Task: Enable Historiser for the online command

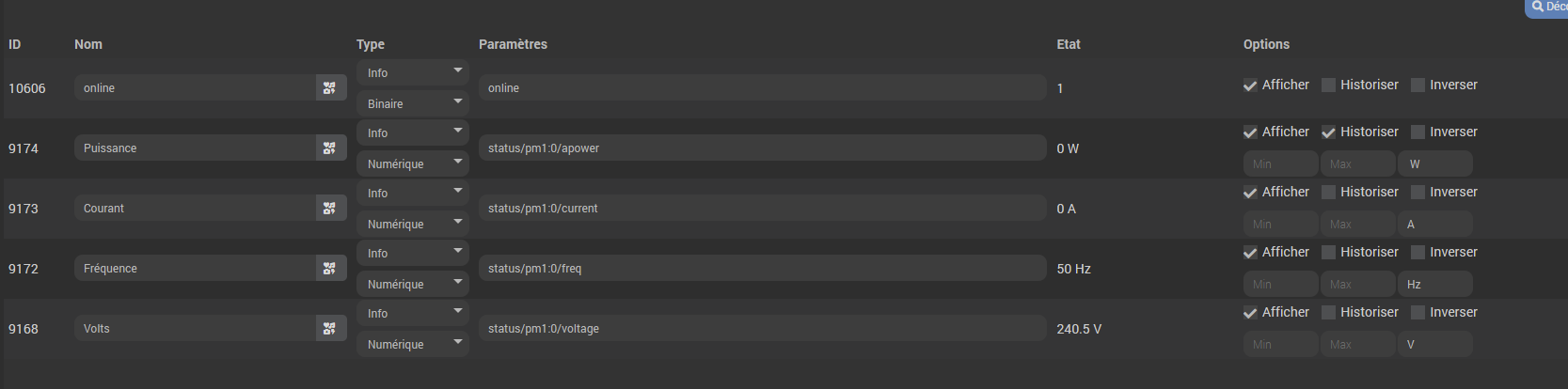Action: [x=1329, y=86]
